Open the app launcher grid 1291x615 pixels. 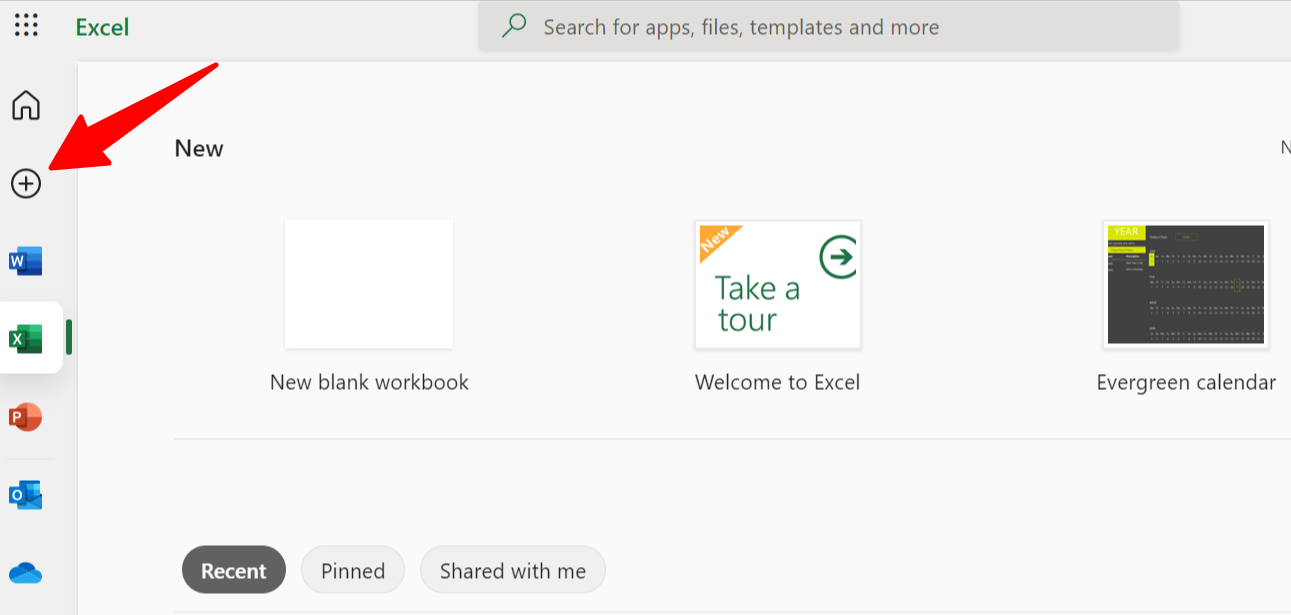click(x=26, y=26)
